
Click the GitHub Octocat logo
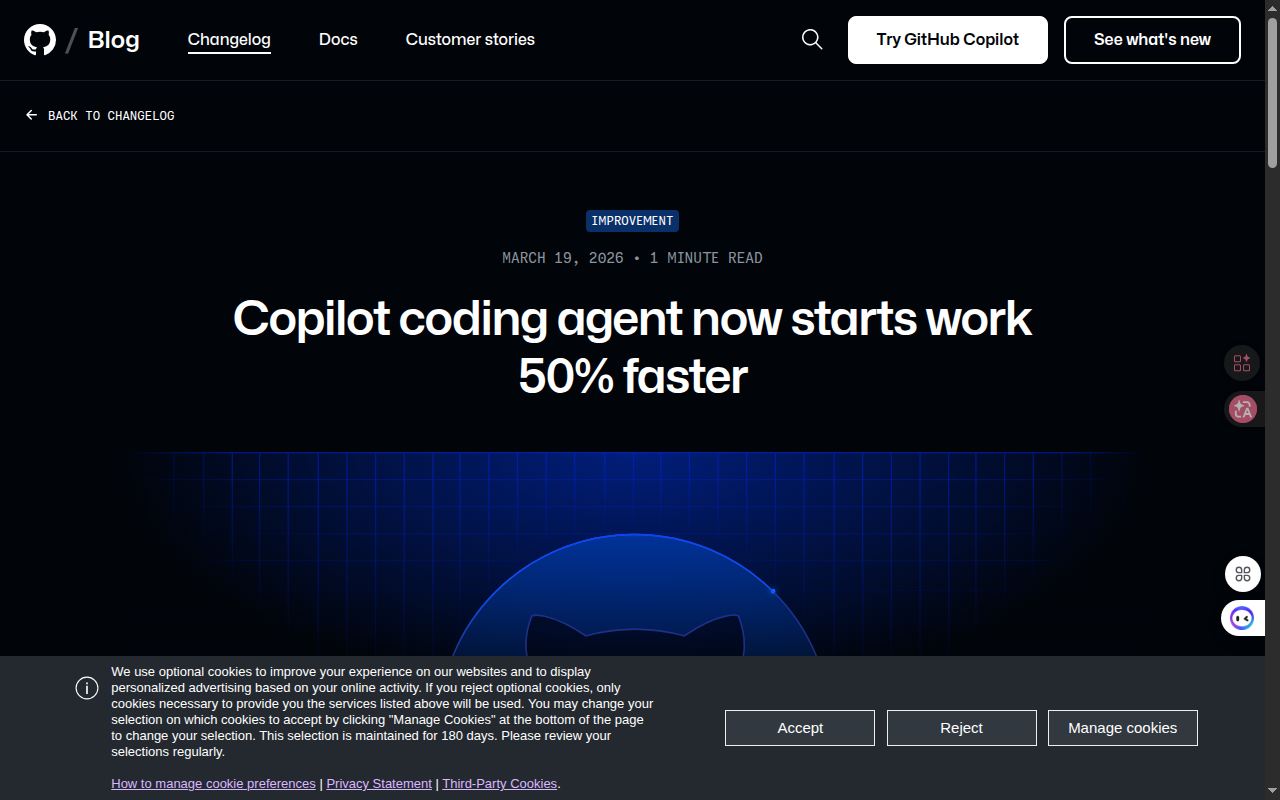(40, 40)
